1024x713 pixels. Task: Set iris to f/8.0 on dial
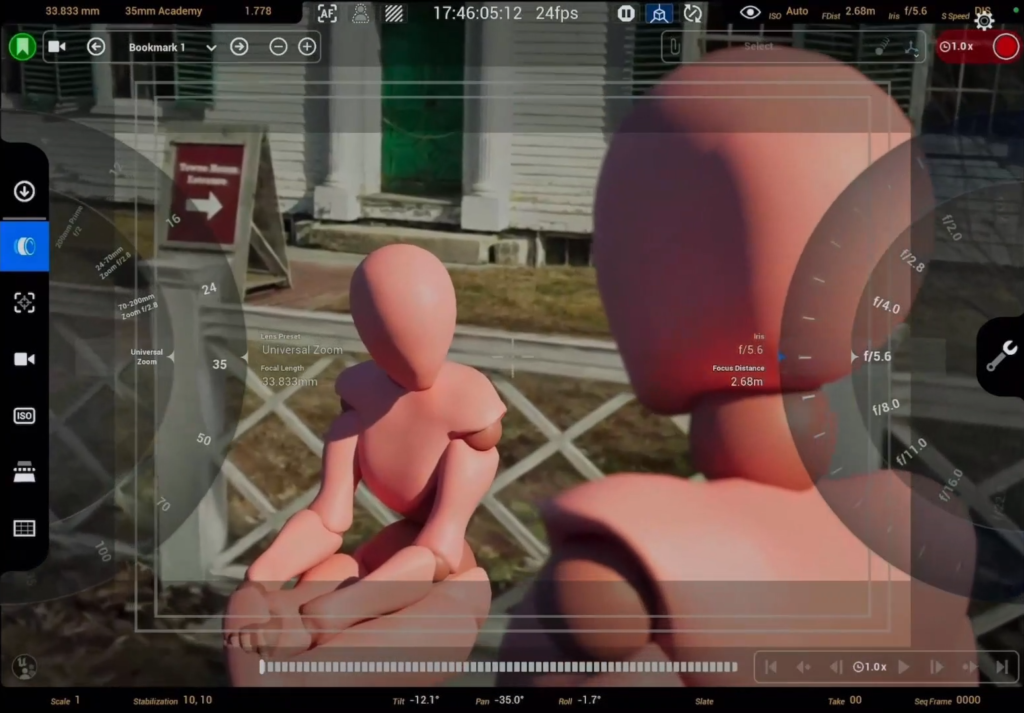point(886,406)
